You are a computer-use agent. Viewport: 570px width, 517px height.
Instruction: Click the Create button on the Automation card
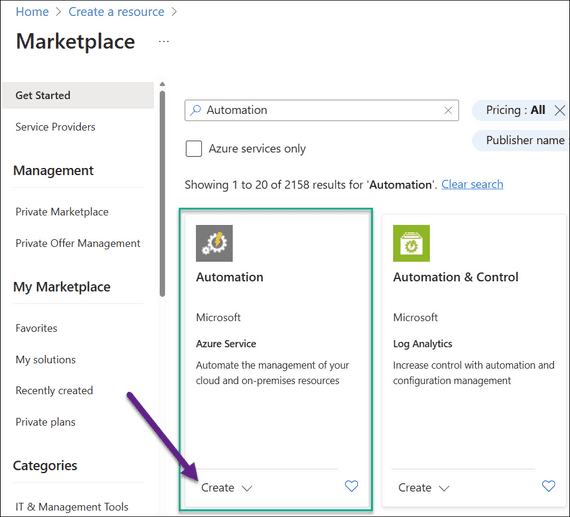(x=218, y=488)
